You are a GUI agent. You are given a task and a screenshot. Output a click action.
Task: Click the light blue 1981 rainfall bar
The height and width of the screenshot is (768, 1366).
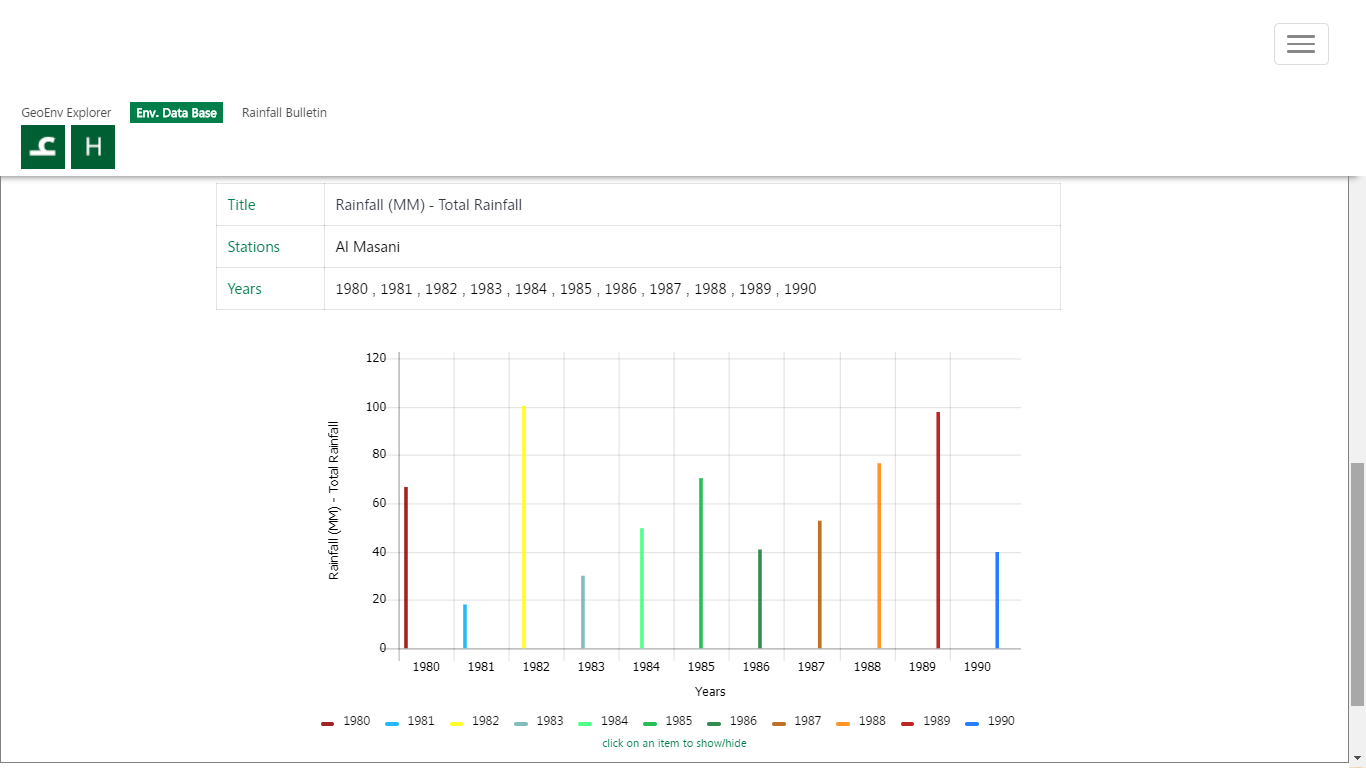pos(465,627)
